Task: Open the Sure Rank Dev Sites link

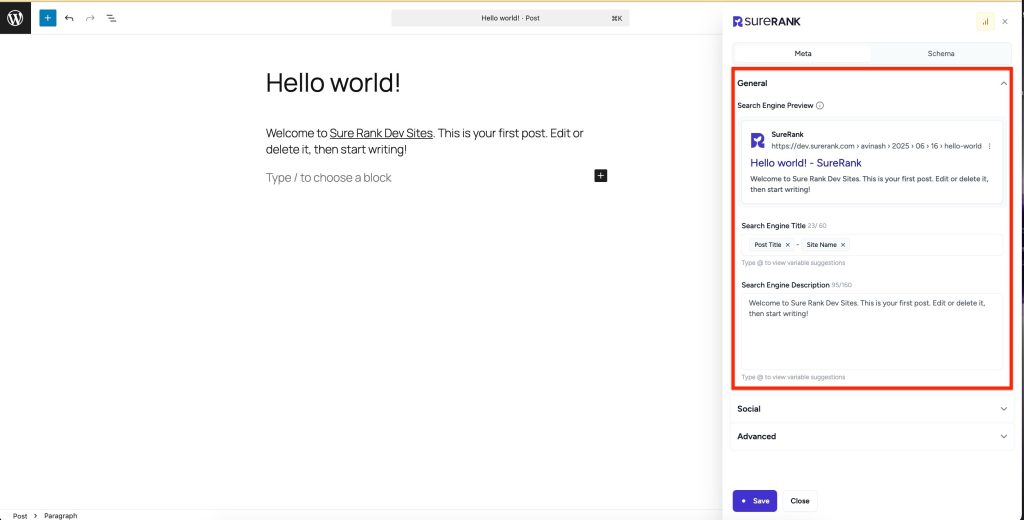Action: (x=381, y=133)
